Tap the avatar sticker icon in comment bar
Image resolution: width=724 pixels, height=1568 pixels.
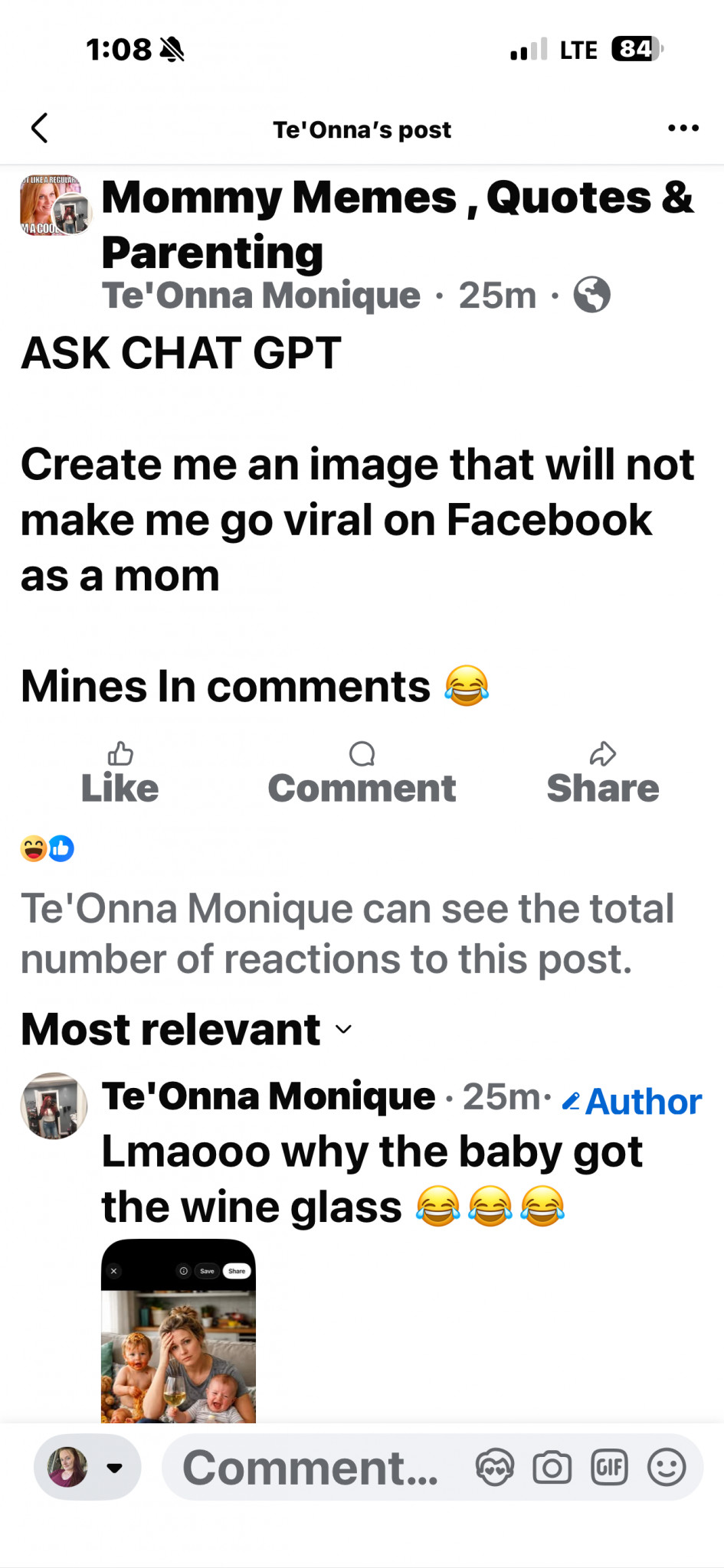coord(494,1468)
